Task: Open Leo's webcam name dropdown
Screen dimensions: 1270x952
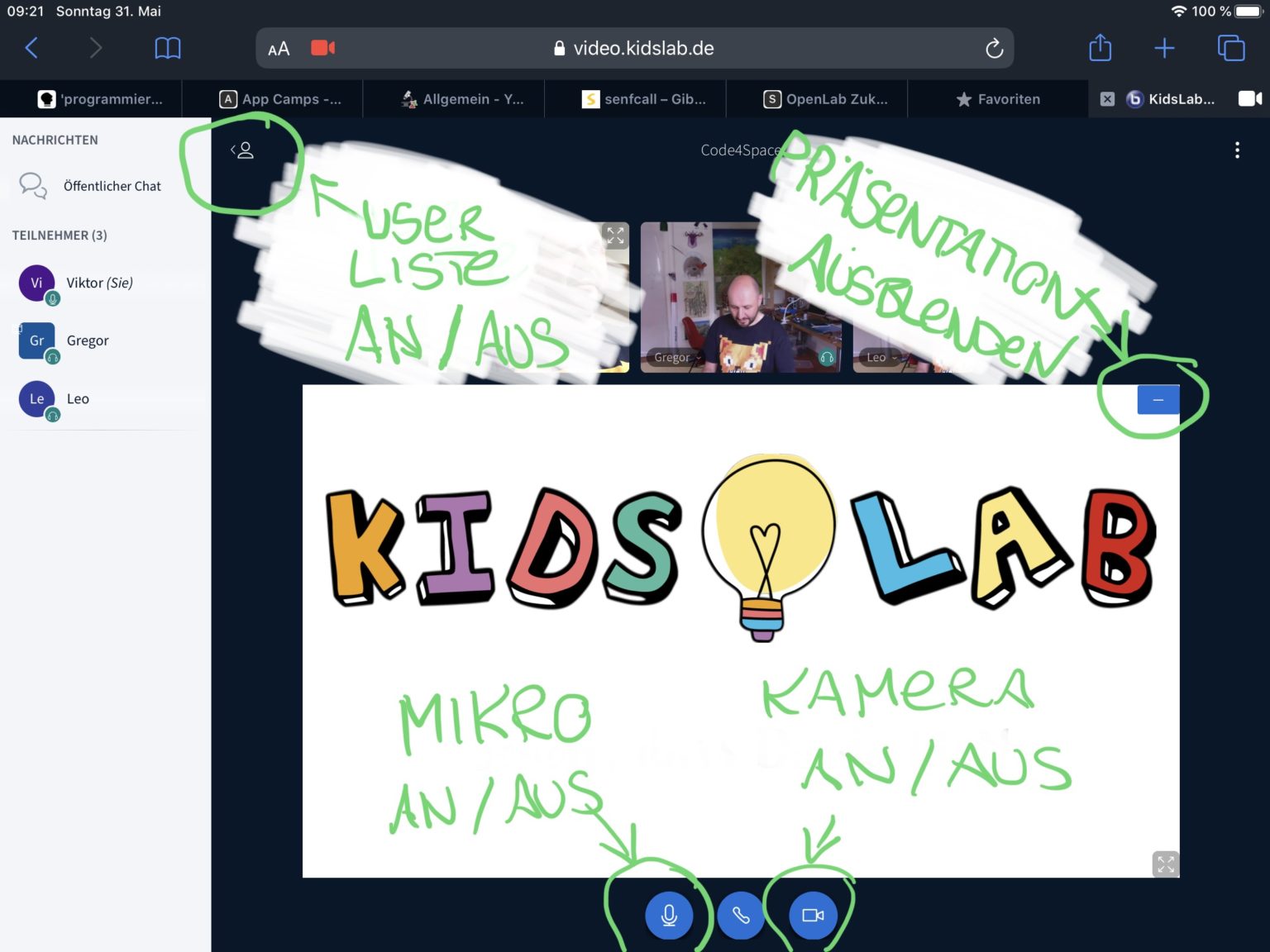Action: click(881, 358)
